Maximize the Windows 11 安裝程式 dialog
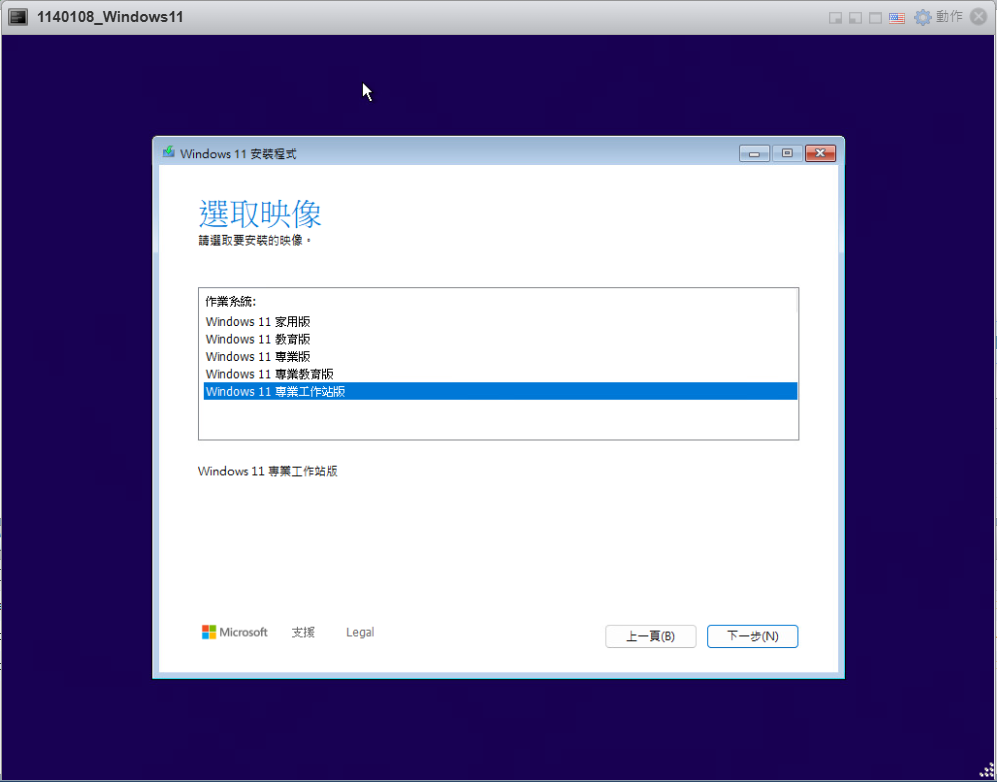The image size is (997, 782). point(787,153)
